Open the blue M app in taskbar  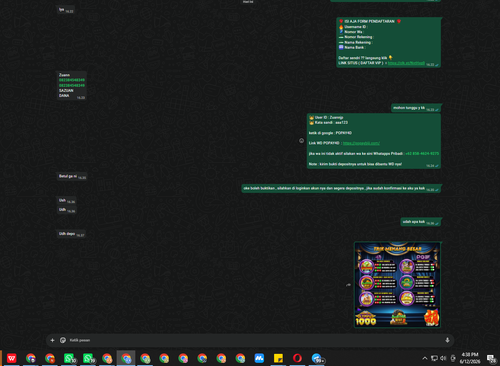click(x=259, y=358)
